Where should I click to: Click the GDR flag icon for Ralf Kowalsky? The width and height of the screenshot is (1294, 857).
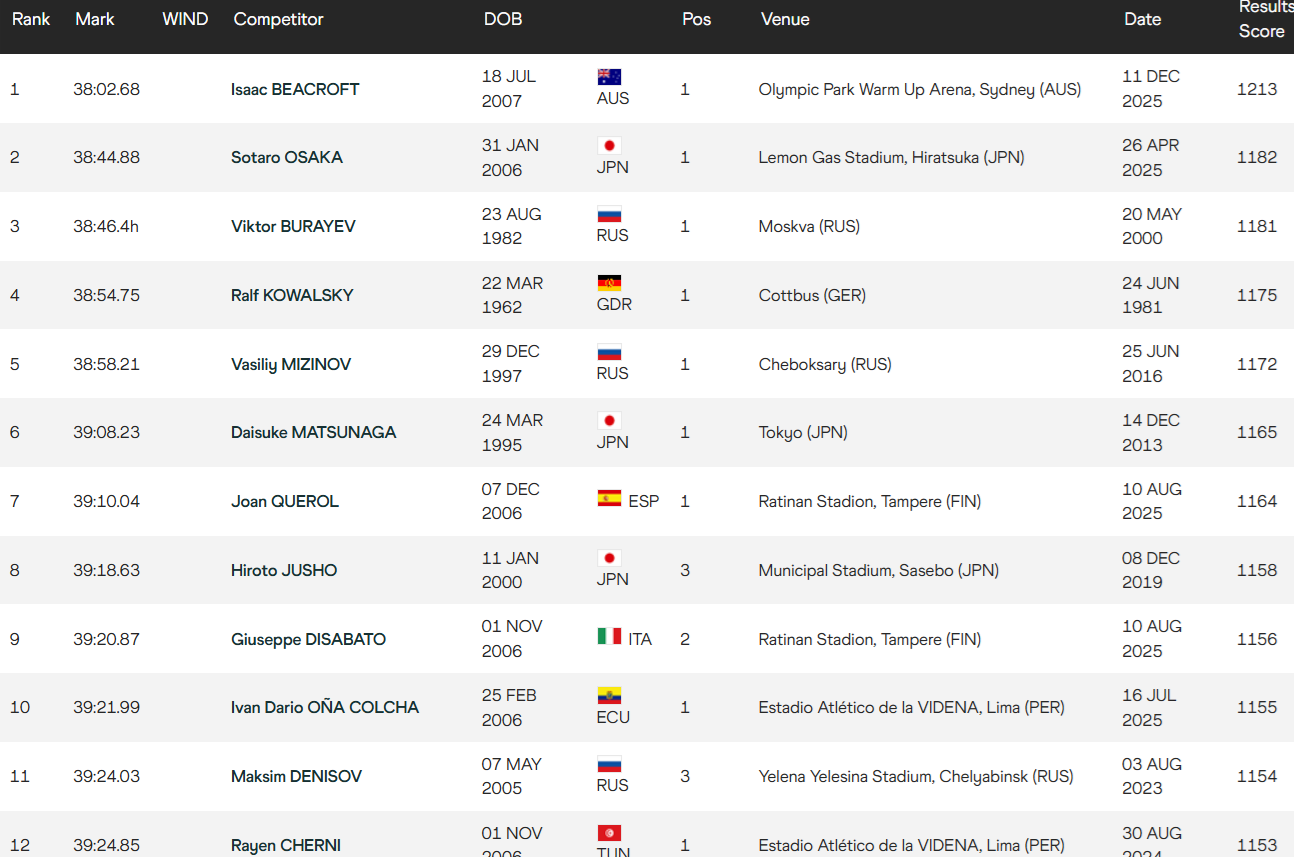pyautogui.click(x=609, y=284)
